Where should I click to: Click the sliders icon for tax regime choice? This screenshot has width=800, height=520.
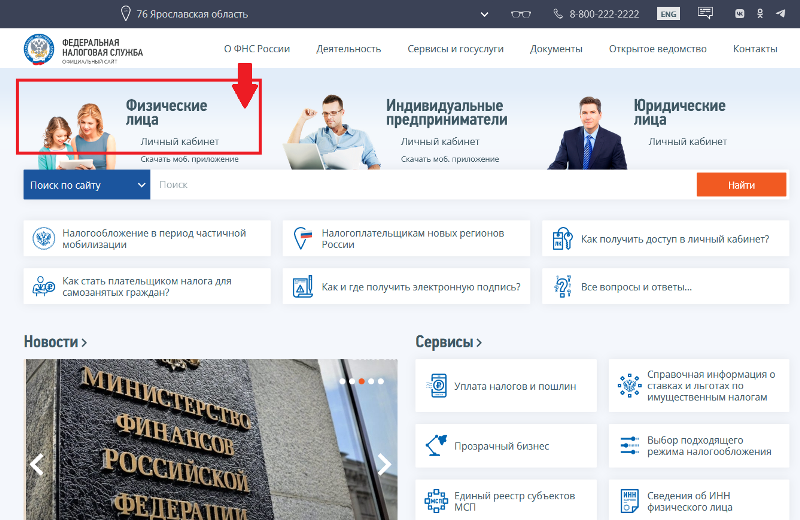pyautogui.click(x=630, y=445)
